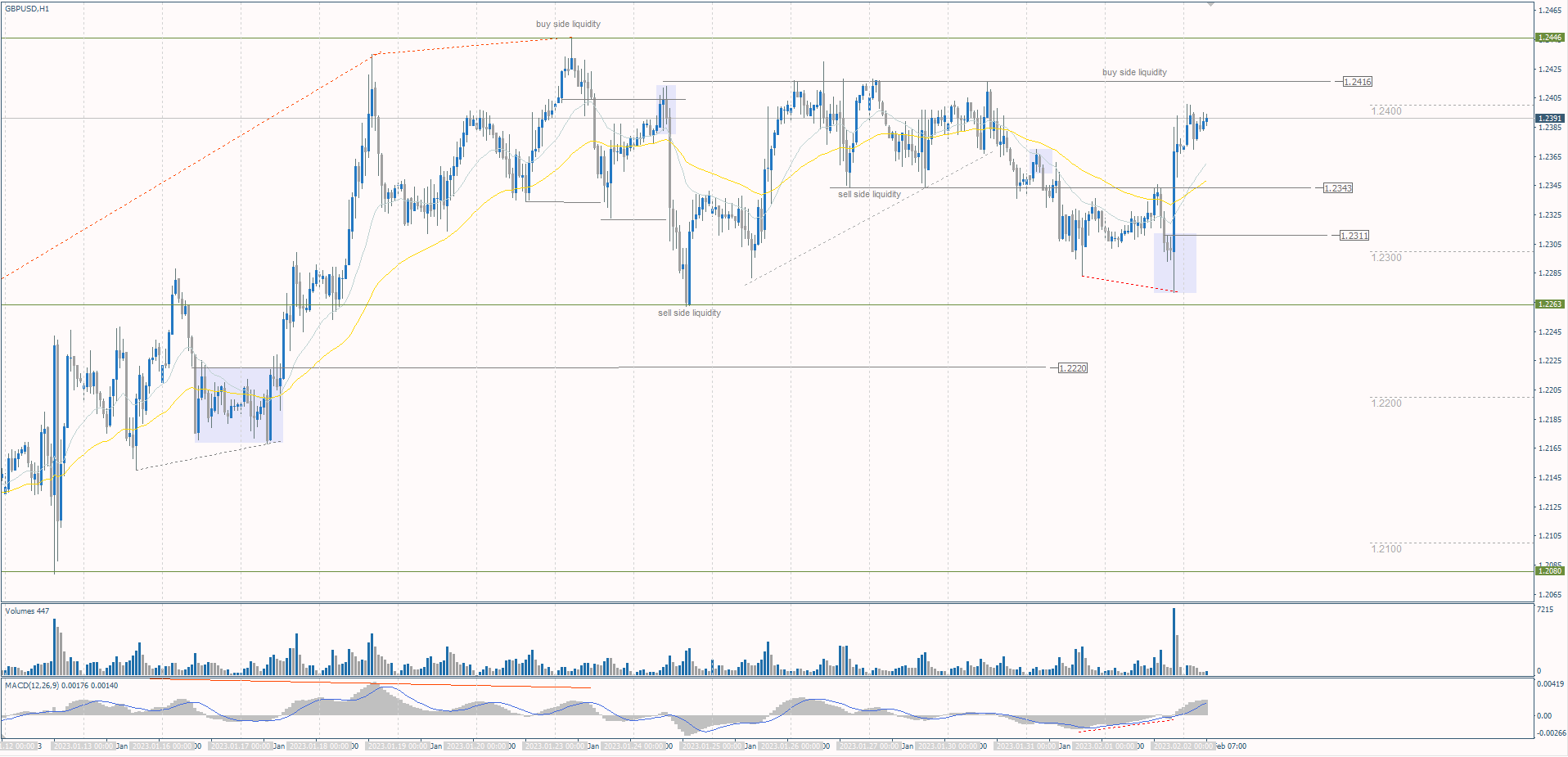
Task: Click the GBPUSD,H1 chart title label
Action: 27,9
